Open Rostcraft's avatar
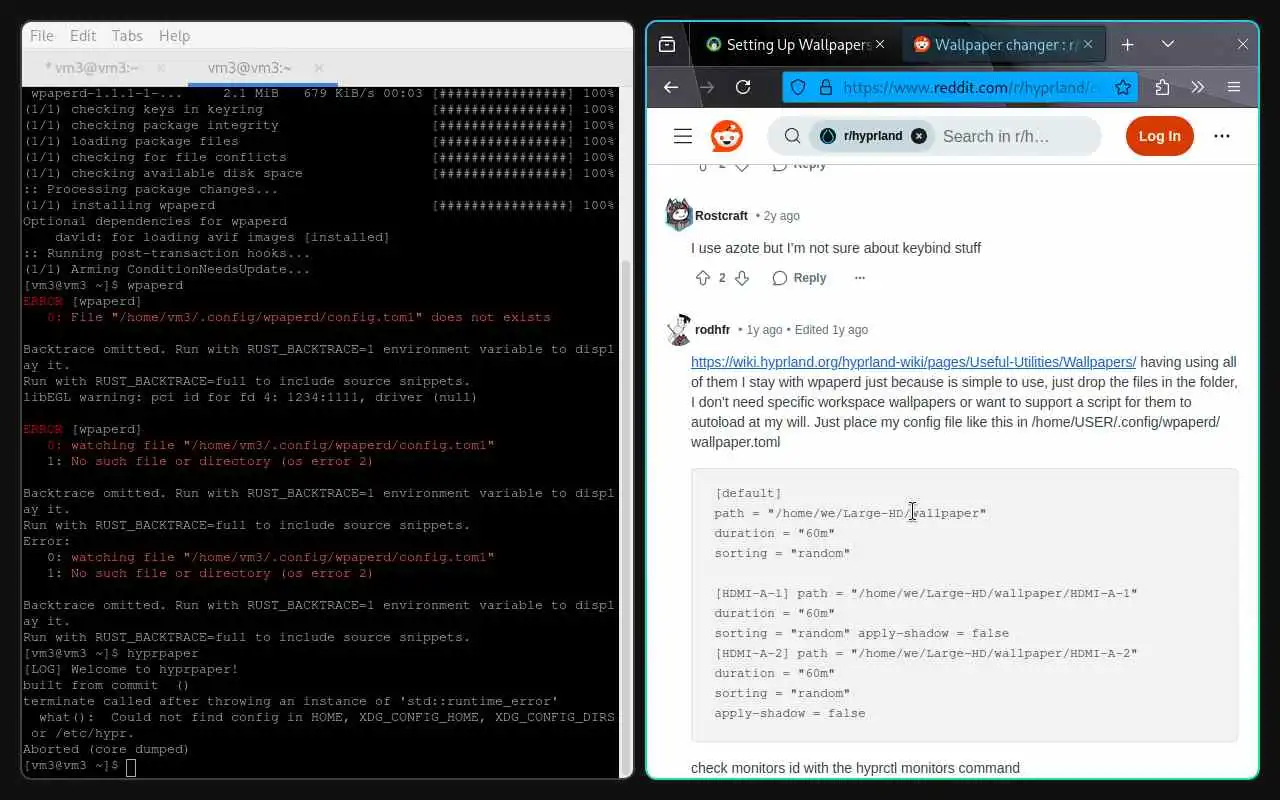 point(679,215)
